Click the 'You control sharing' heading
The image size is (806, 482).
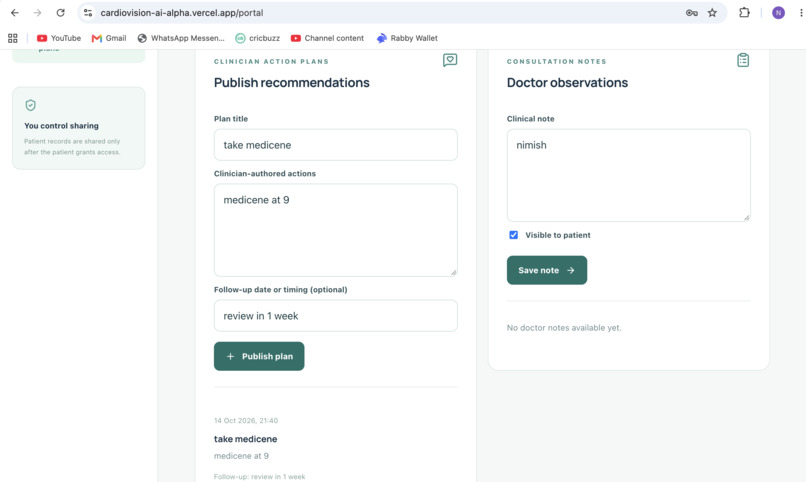point(61,126)
